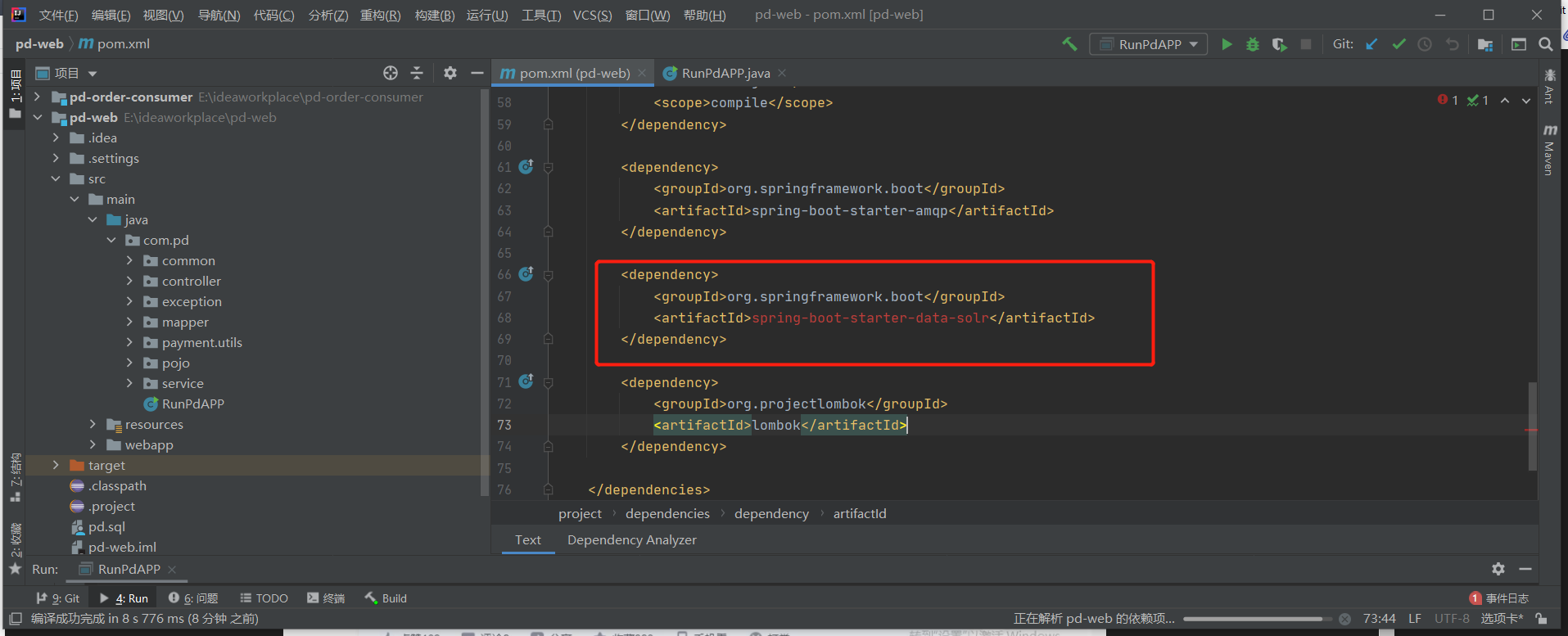Update project with Git blue arrow
The width and height of the screenshot is (1568, 636).
1372,44
